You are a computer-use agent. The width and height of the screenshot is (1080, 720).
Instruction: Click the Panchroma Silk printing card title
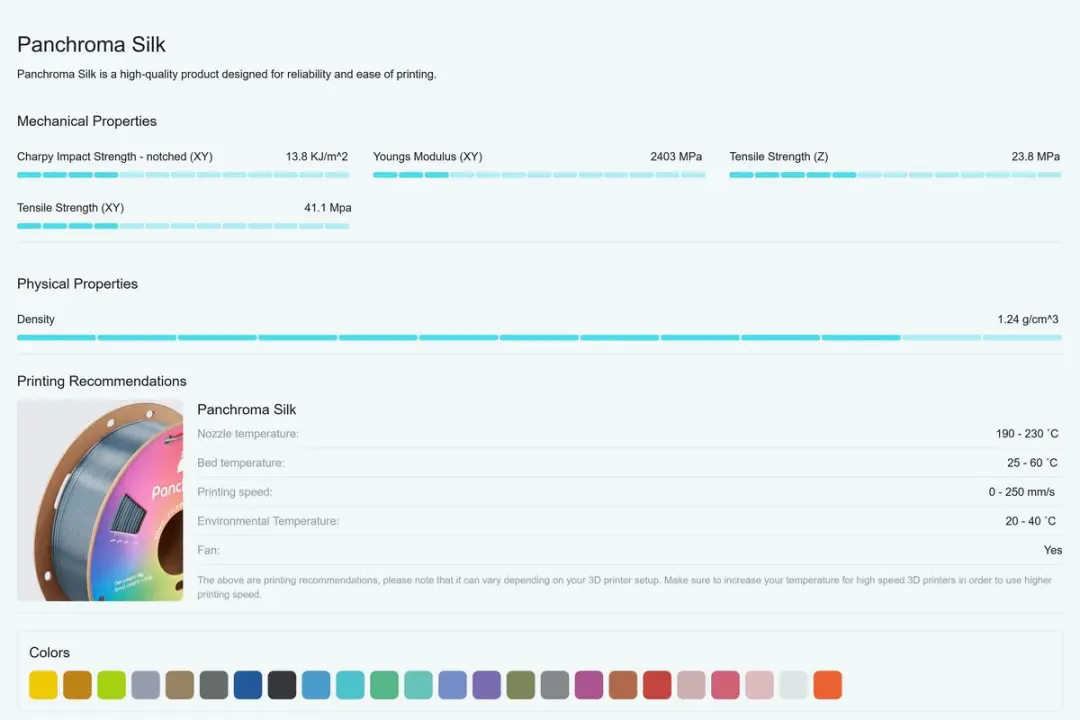pyautogui.click(x=247, y=410)
